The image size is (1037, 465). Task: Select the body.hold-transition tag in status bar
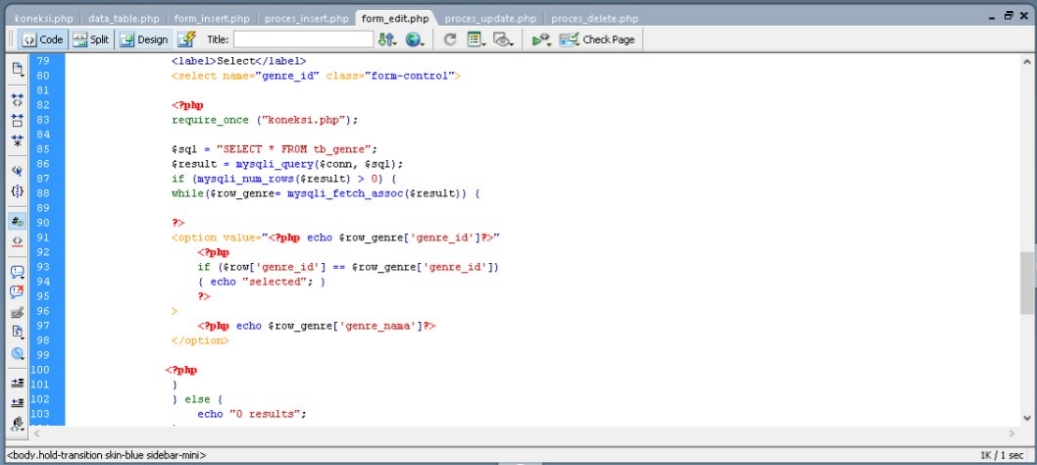(106, 456)
